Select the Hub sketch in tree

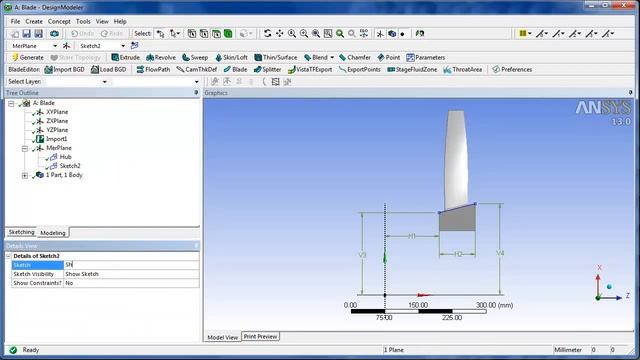coord(65,157)
